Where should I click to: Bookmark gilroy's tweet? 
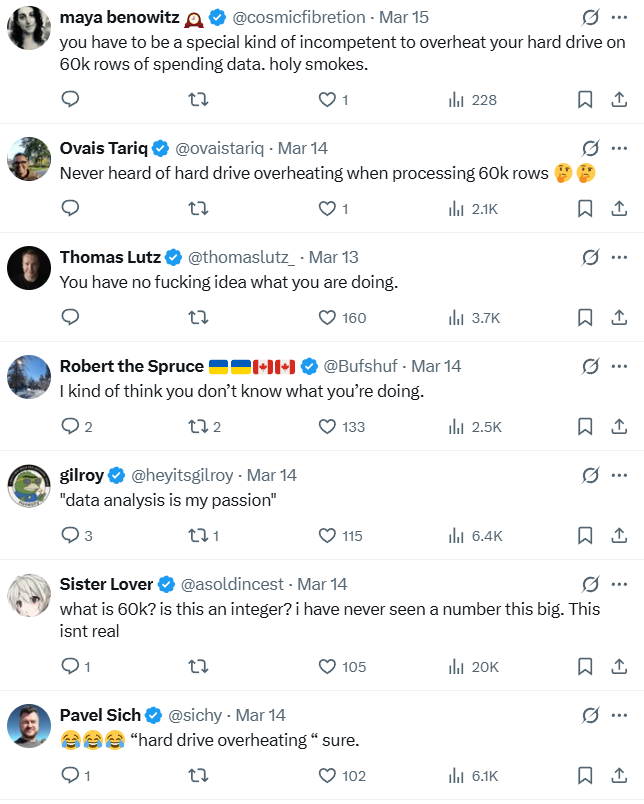coord(585,535)
